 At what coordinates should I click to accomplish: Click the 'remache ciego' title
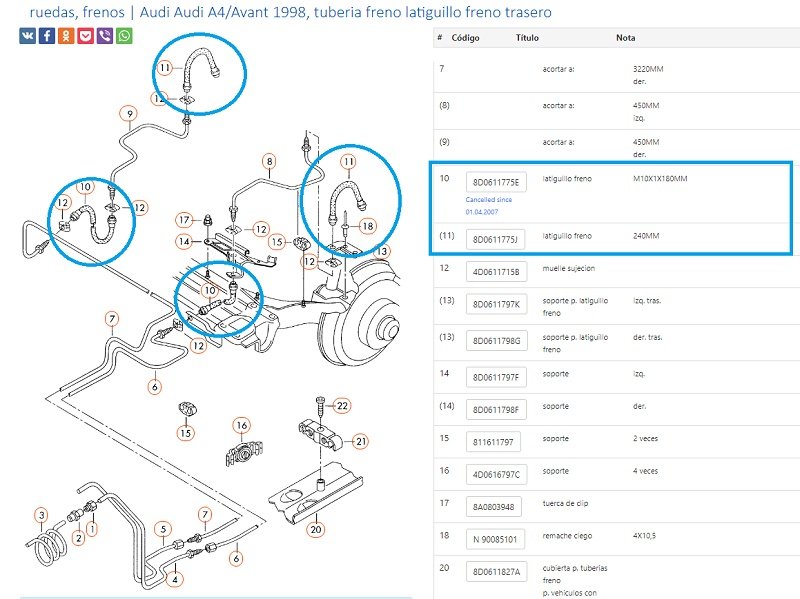[567, 536]
